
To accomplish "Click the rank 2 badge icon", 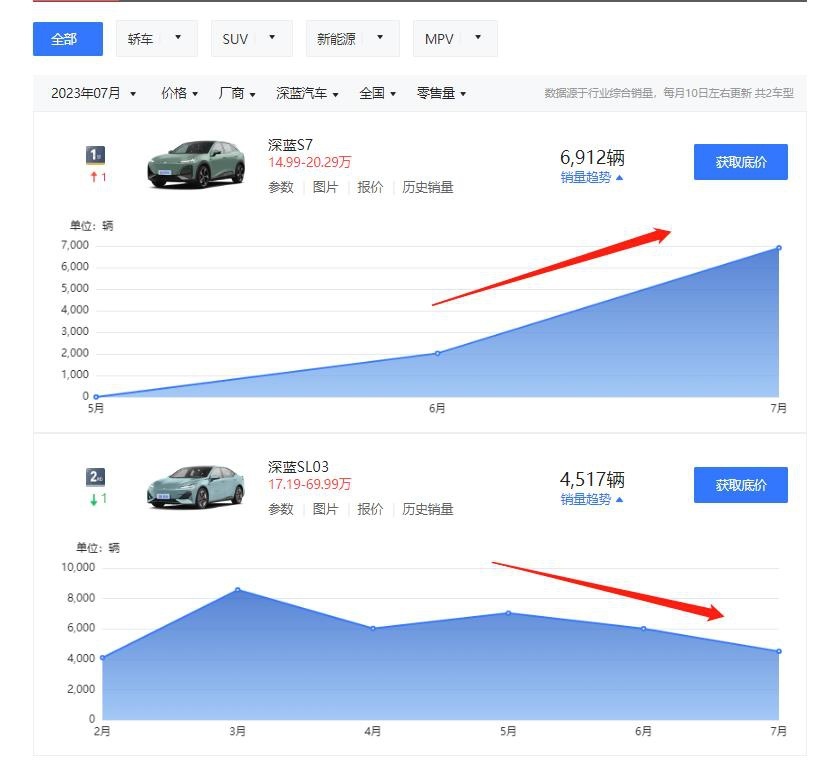I will (x=95, y=477).
